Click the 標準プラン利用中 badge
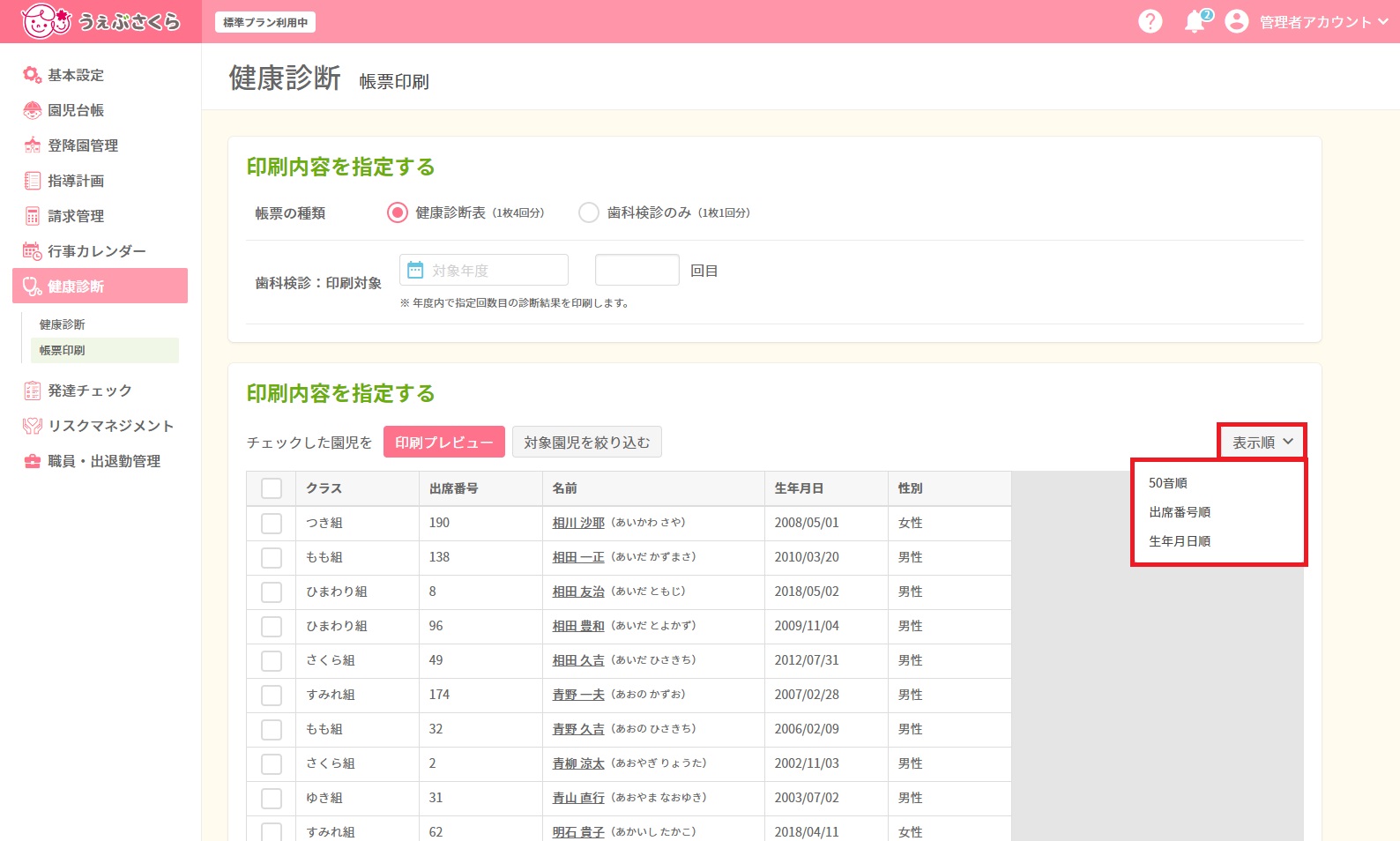 pyautogui.click(x=265, y=22)
